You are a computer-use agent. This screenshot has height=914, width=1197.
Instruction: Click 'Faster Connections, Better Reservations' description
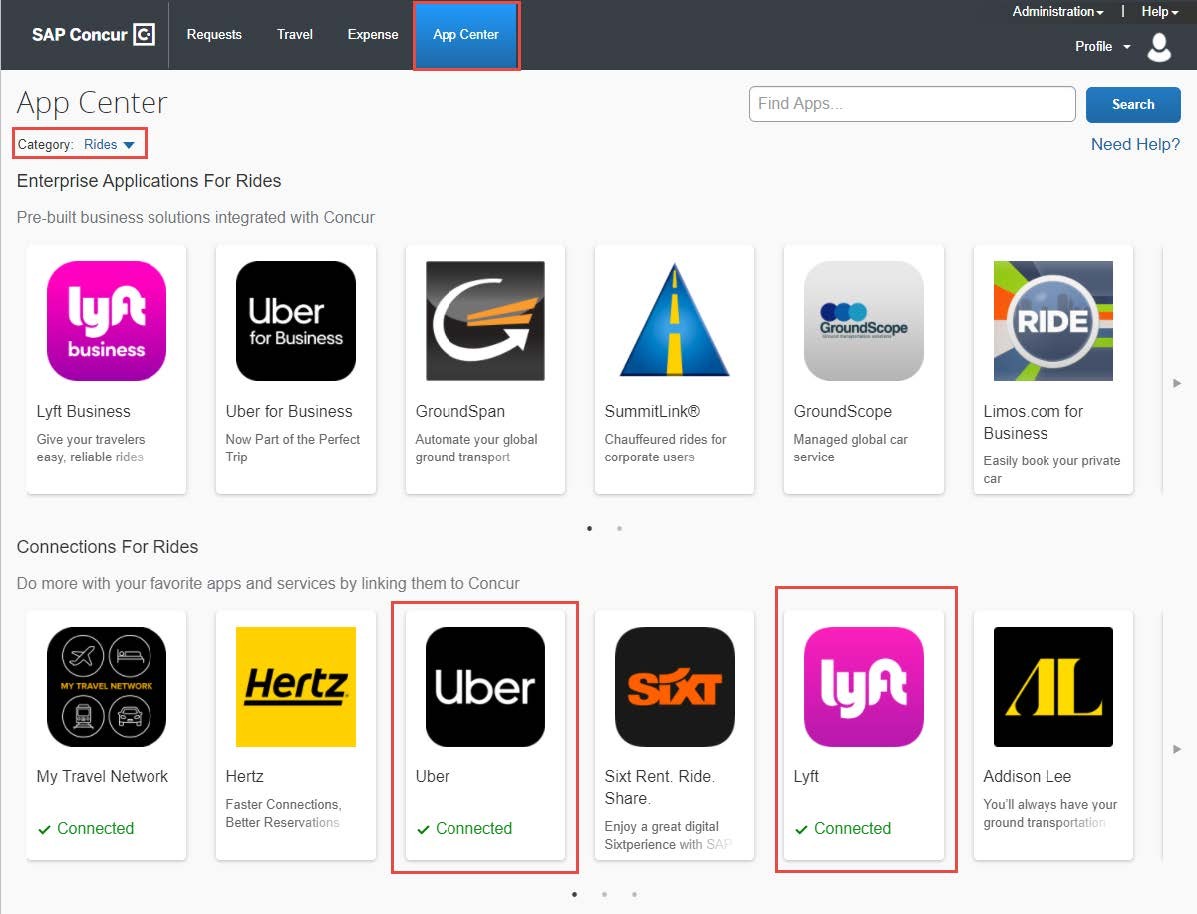tap(283, 813)
